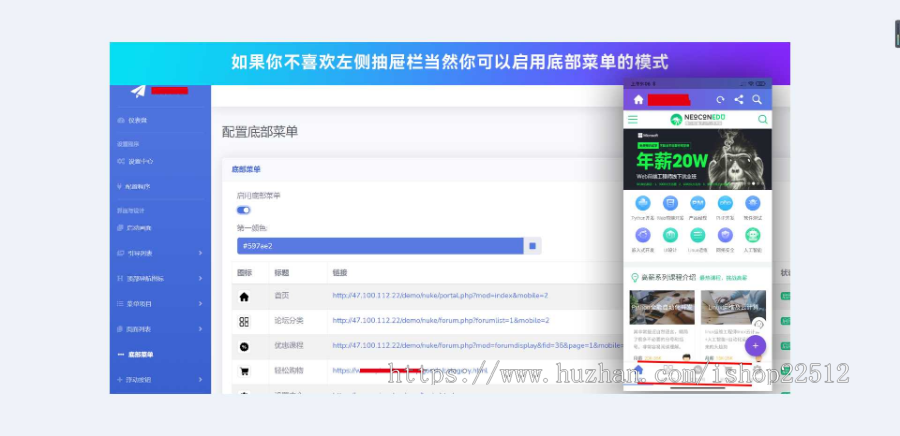Expand 页面列表 sidebar chevron
The height and width of the screenshot is (436, 900).
(200, 329)
